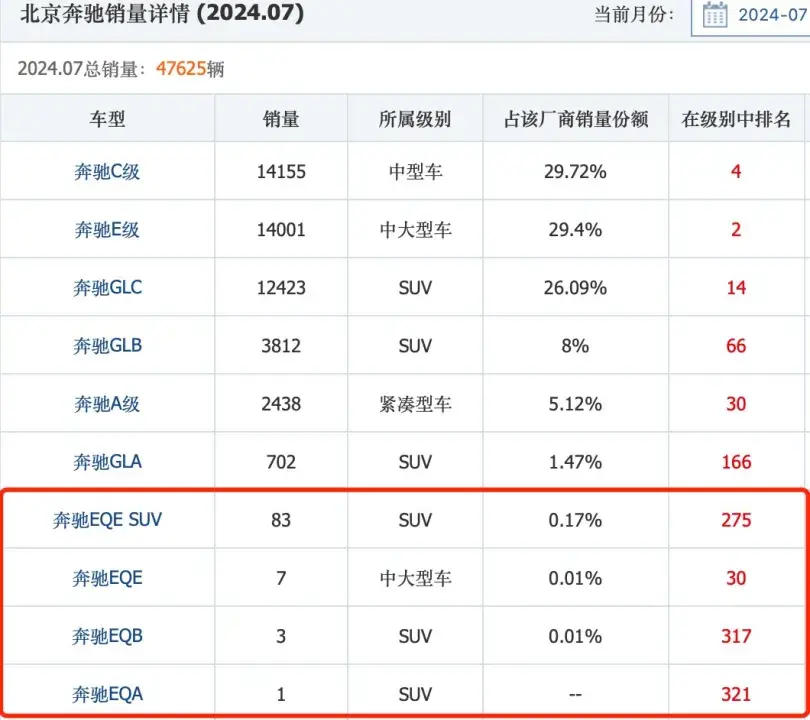This screenshot has width=810, height=720.
Task: Open the 奔驰GLB model link
Action: click(x=107, y=346)
